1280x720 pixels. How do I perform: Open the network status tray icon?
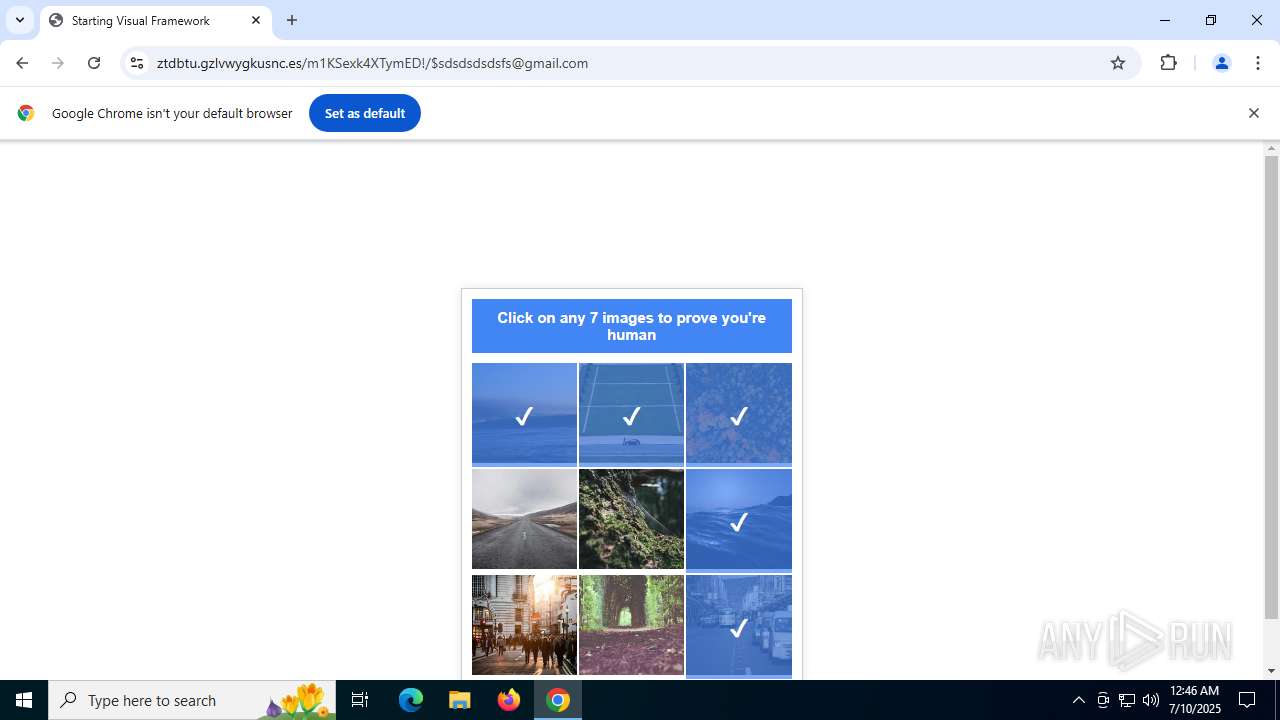(1127, 700)
